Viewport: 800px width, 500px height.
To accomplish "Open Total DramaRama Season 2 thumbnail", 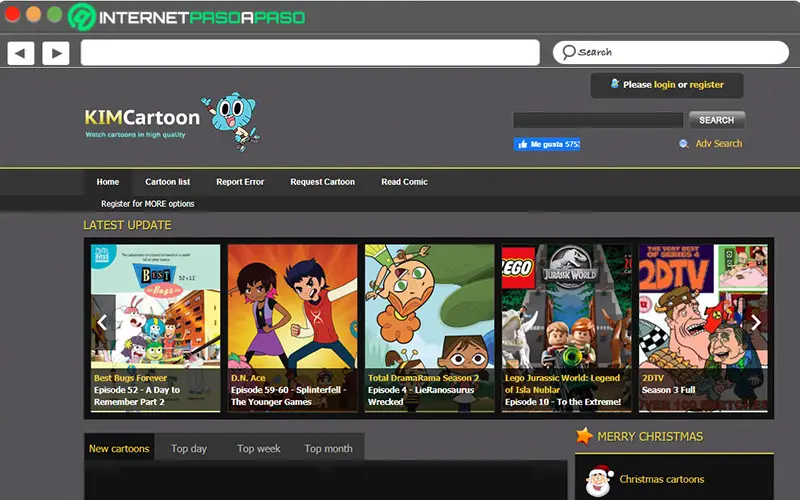I will 430,328.
